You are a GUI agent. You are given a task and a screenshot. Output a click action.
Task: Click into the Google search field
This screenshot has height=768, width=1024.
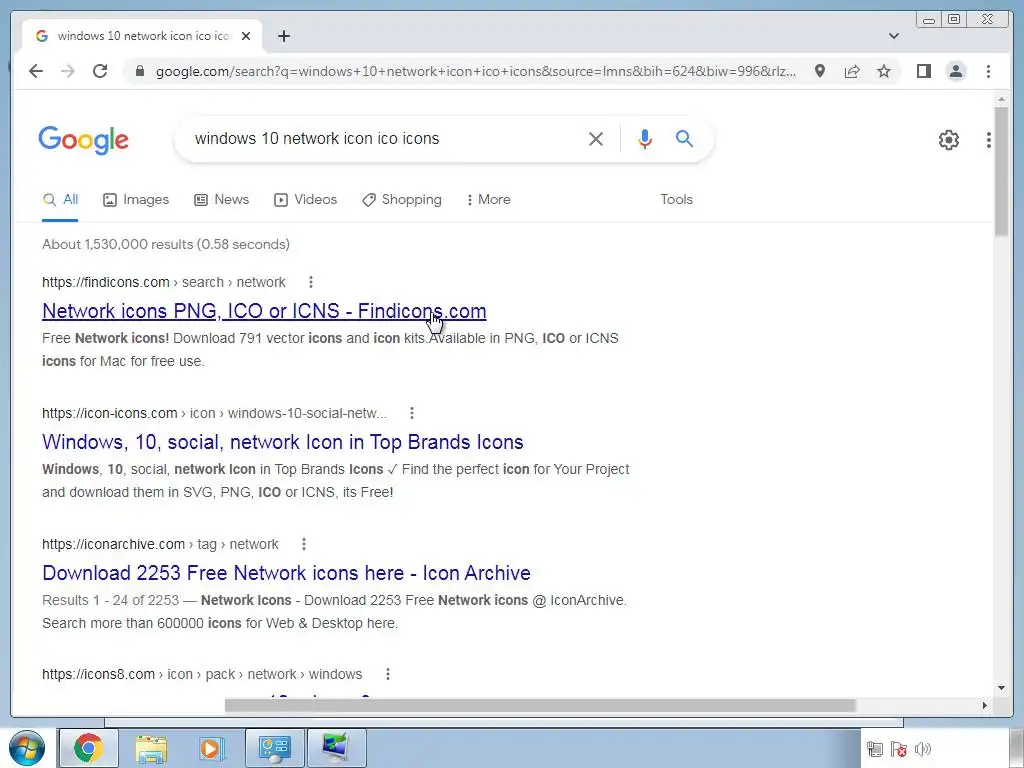(385, 138)
